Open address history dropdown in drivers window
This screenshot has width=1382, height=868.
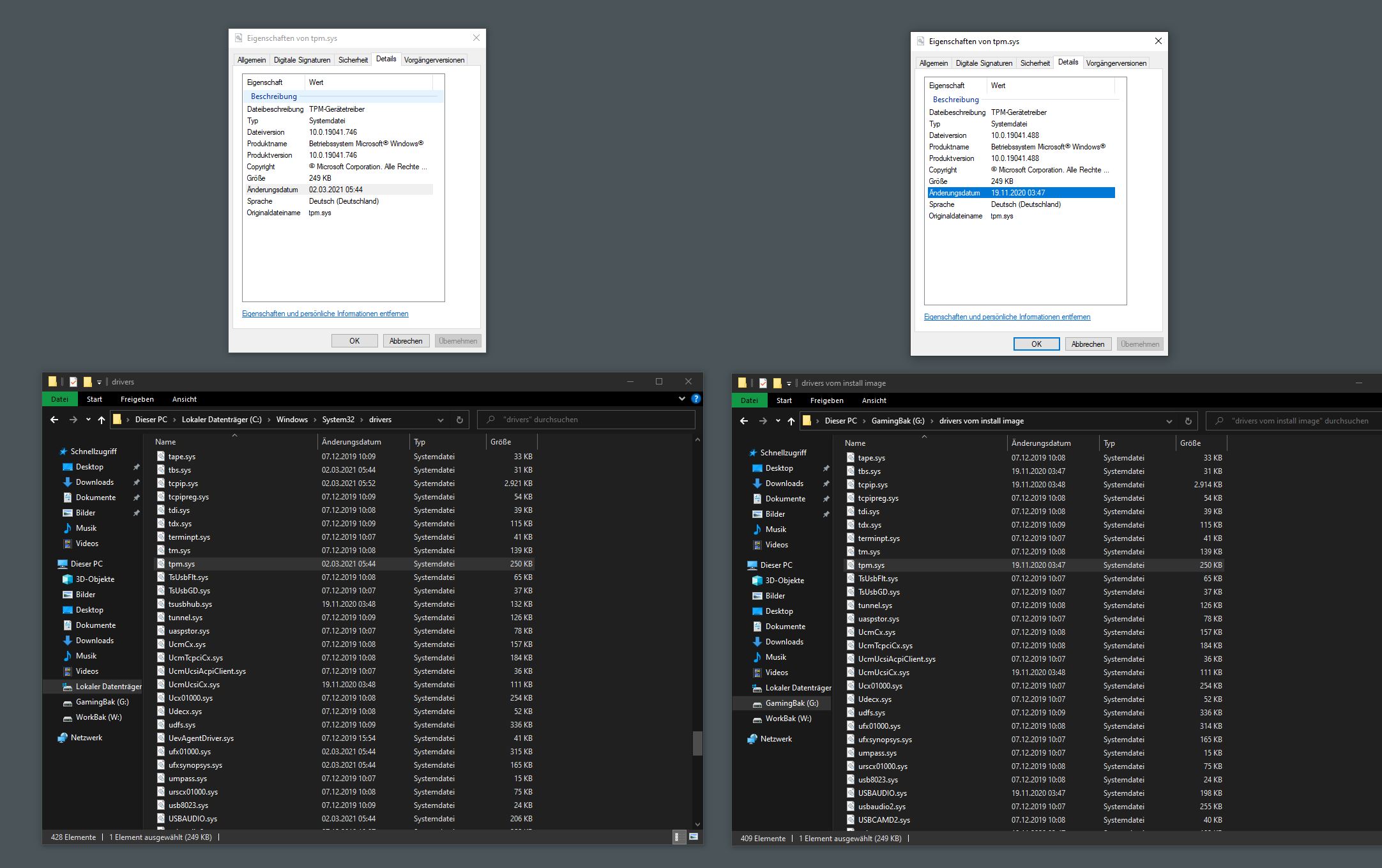[x=440, y=420]
